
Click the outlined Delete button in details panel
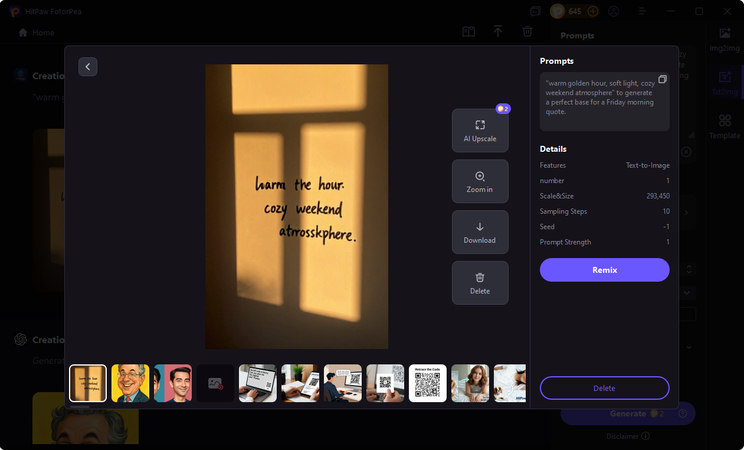(604, 388)
